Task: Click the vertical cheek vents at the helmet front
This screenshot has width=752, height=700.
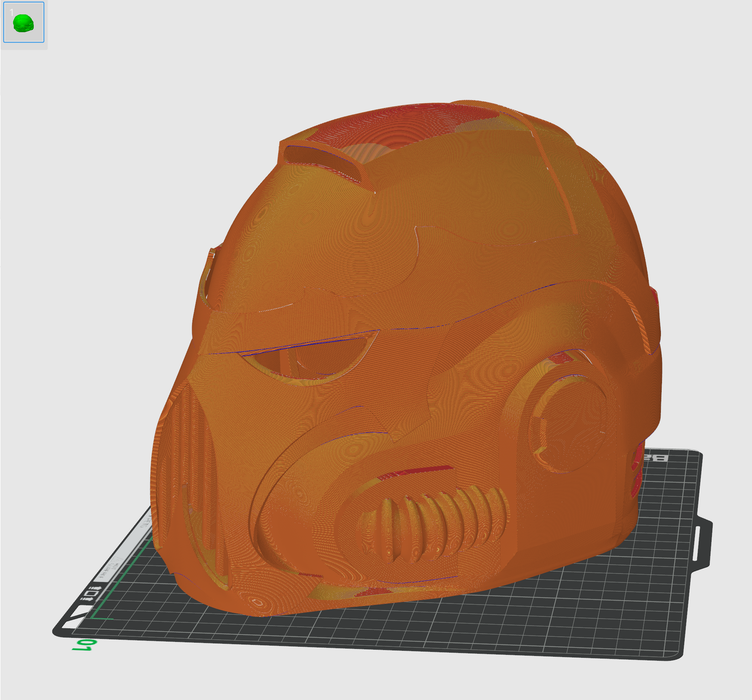Action: (x=192, y=450)
